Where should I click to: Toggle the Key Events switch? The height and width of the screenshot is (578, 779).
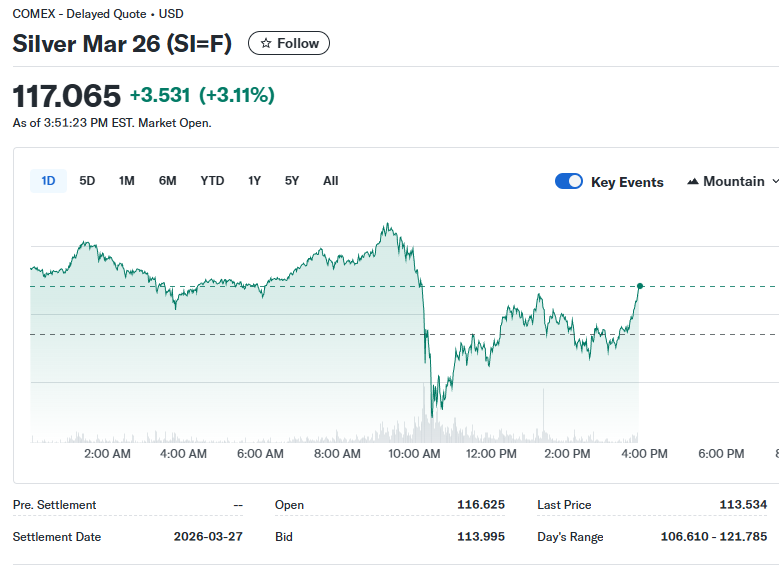[x=569, y=182]
